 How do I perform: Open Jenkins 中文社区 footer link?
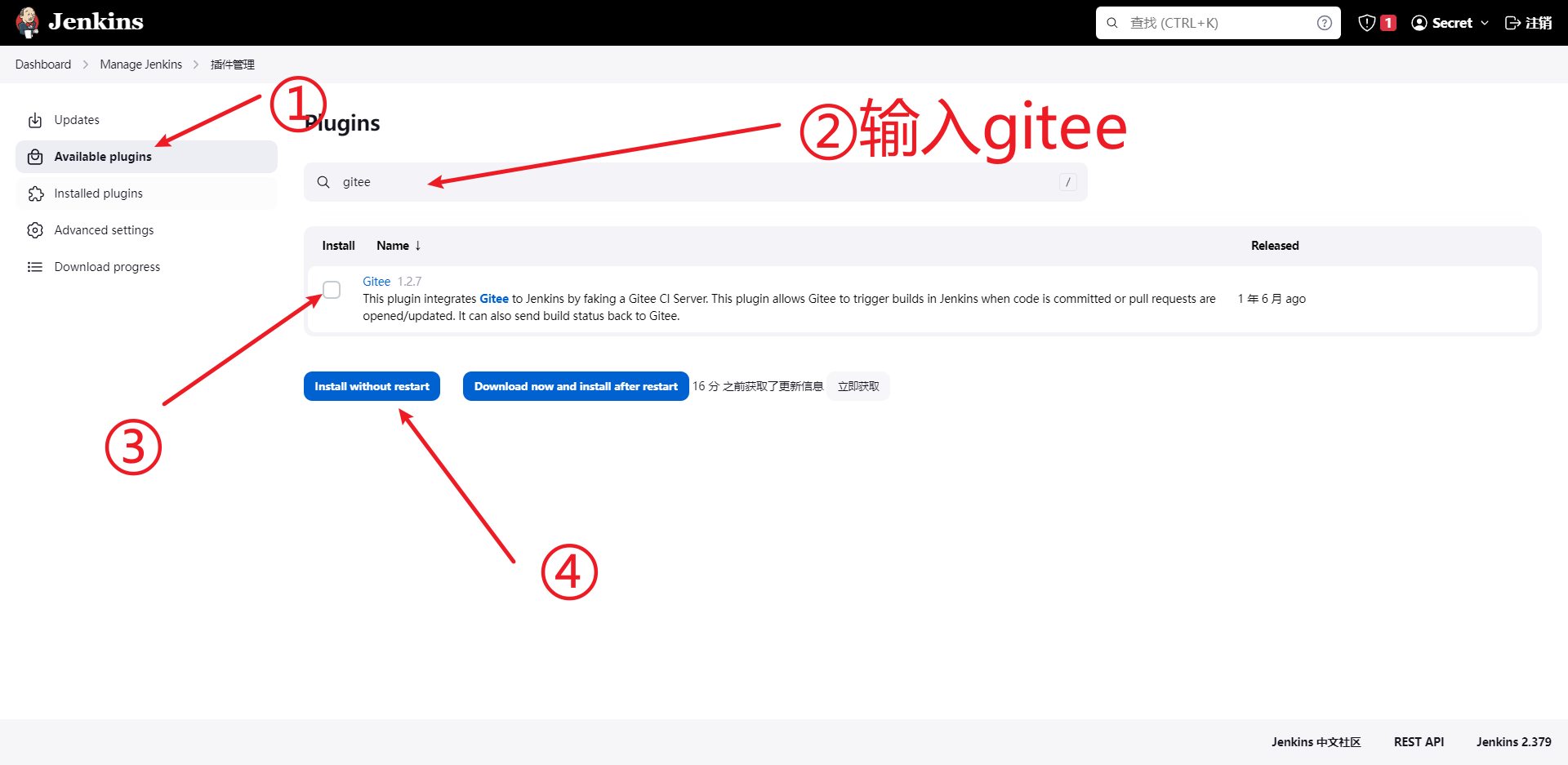(x=1316, y=742)
